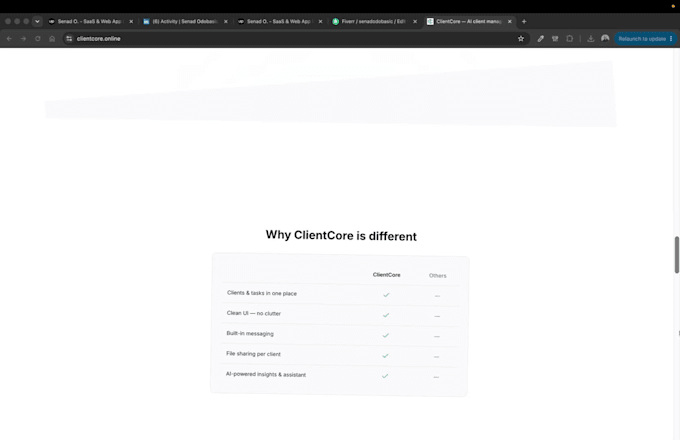
Task: Open Chrome's three-dot menu
Action: [671, 39]
